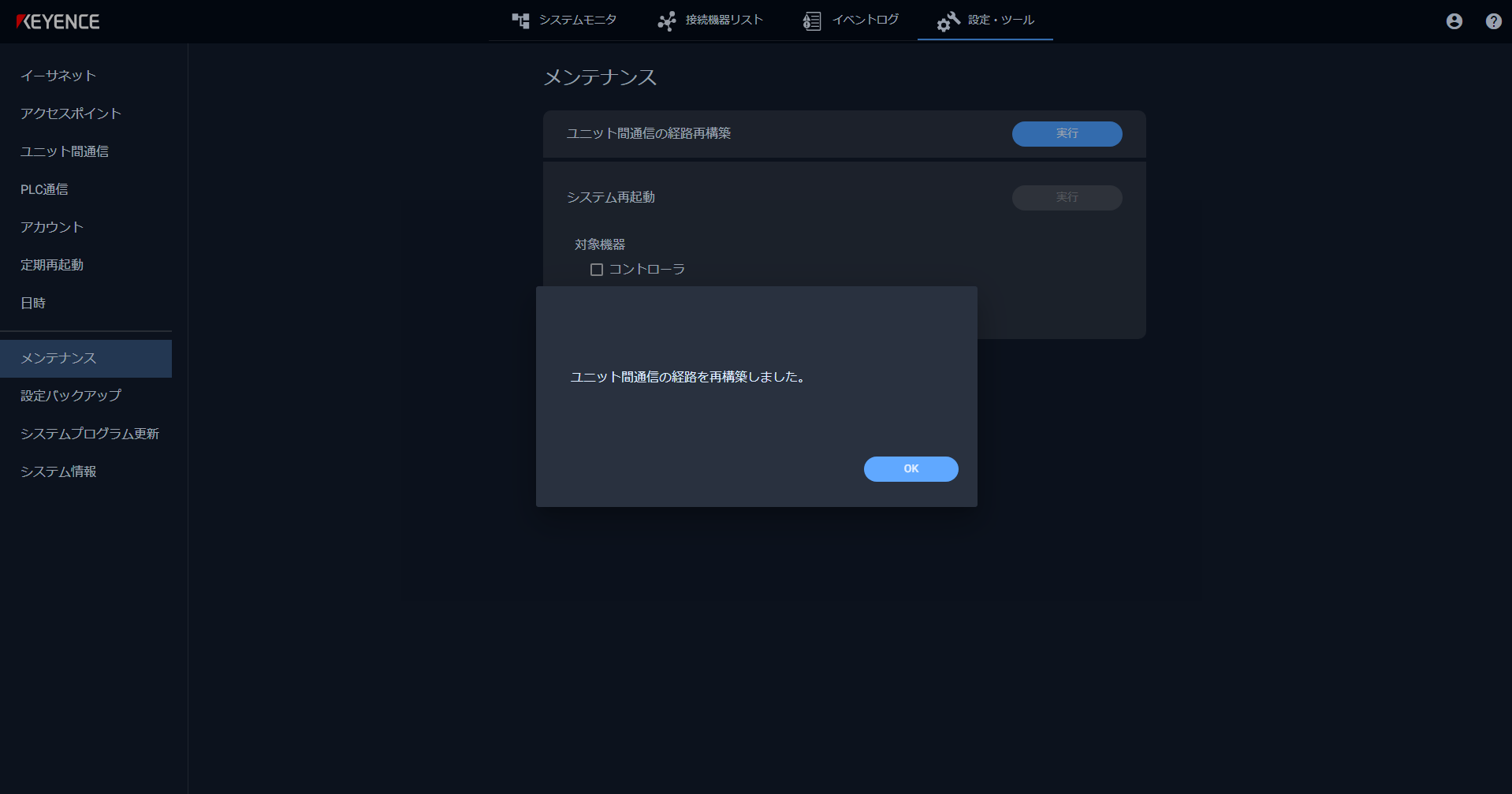Image resolution: width=1512 pixels, height=794 pixels.
Task: Click OK to dismiss the dialog
Action: (911, 468)
